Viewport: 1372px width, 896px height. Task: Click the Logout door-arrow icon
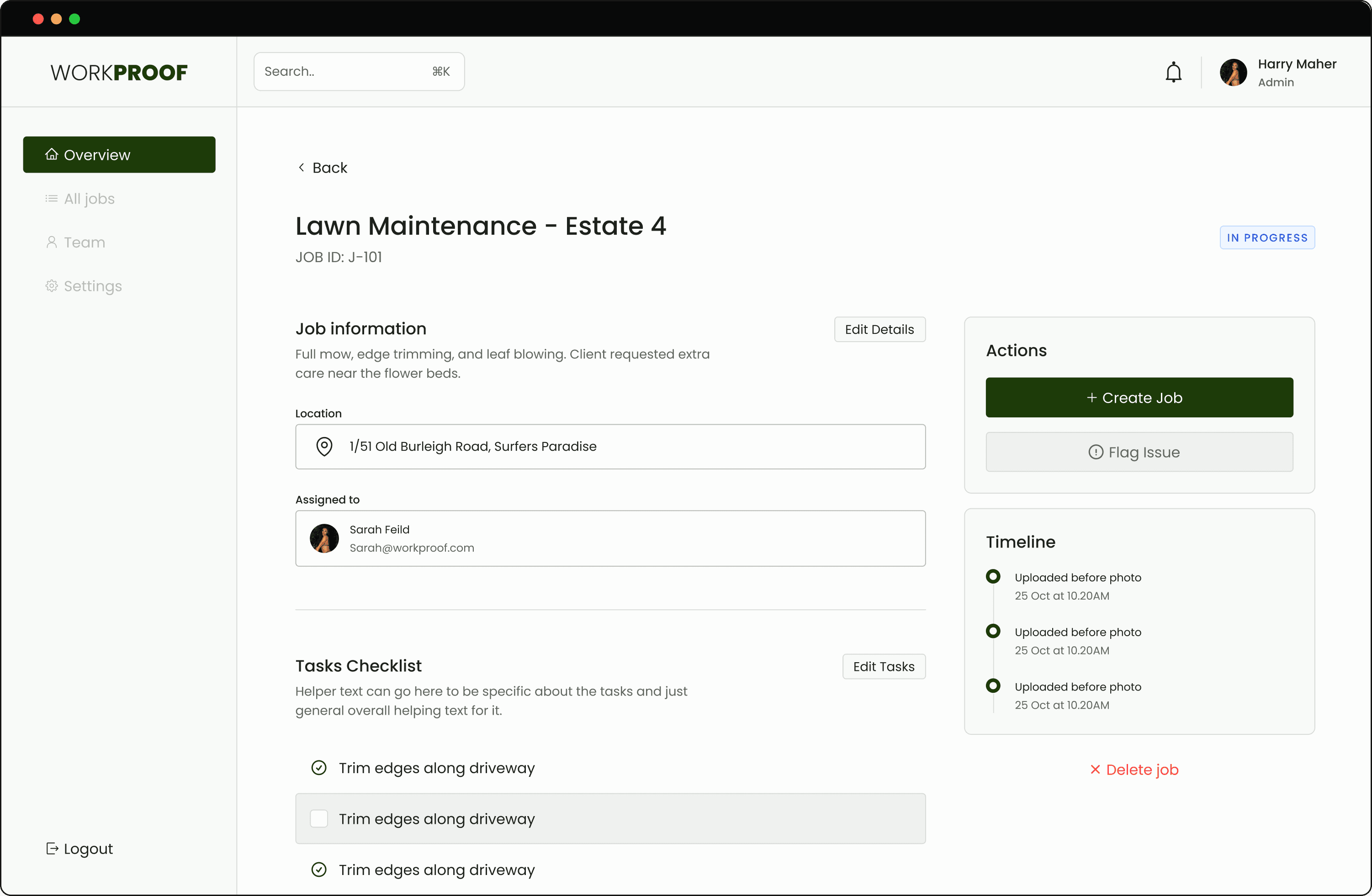52,848
